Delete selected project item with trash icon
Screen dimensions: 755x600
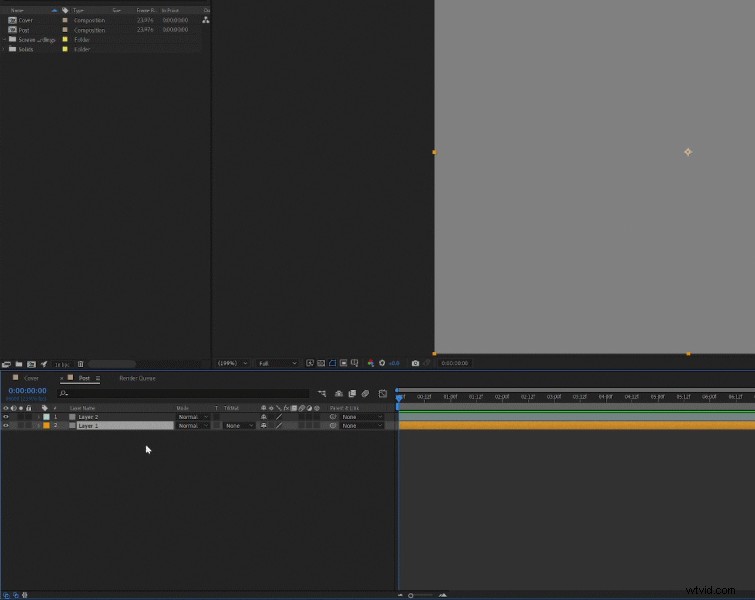click(x=80, y=364)
